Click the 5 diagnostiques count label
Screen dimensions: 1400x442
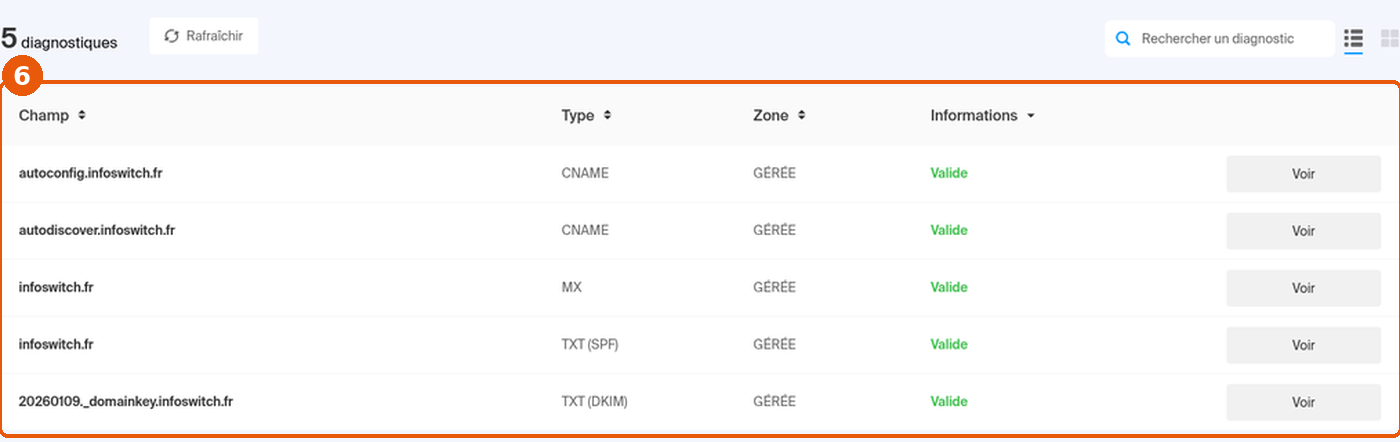click(x=59, y=40)
